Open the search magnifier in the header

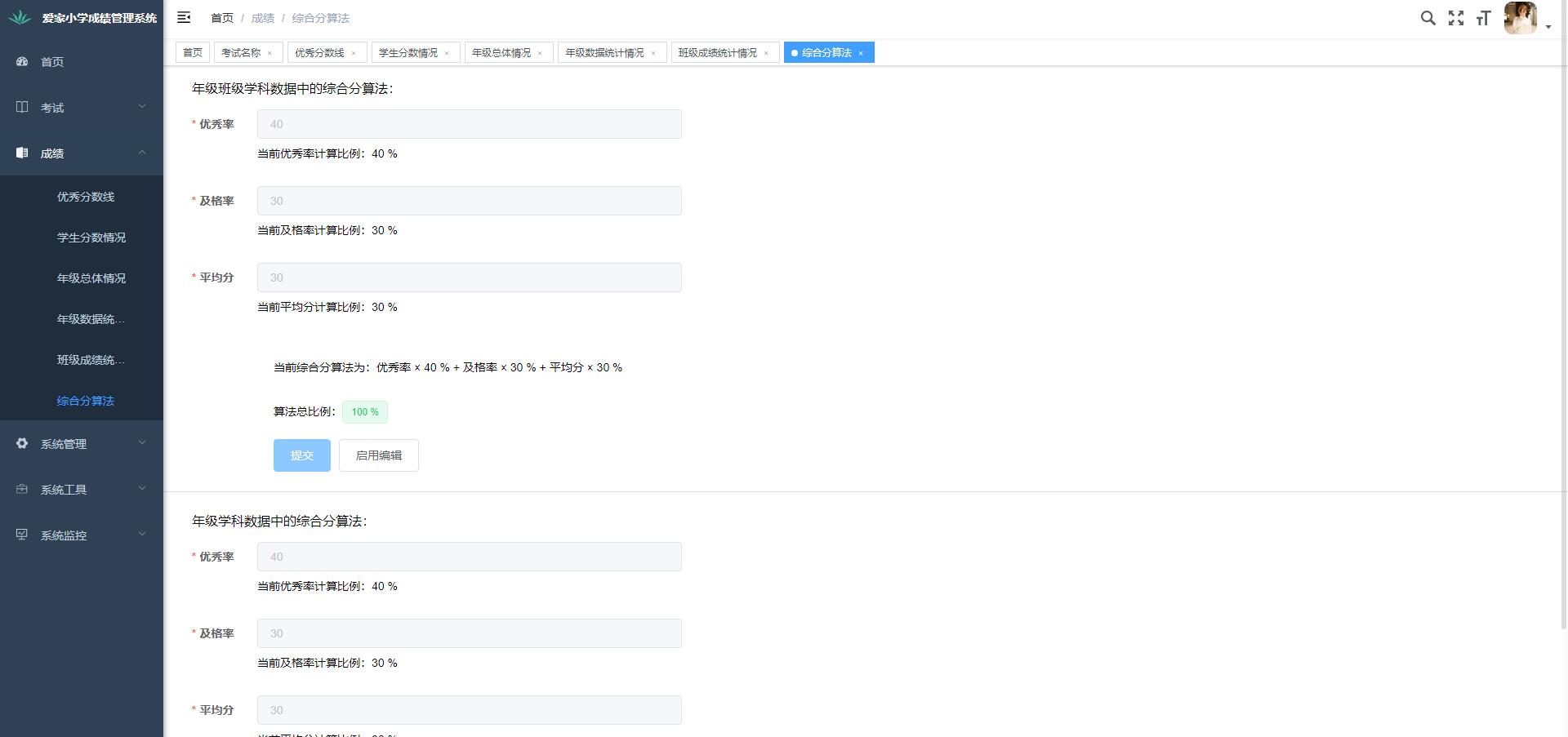pos(1428,18)
